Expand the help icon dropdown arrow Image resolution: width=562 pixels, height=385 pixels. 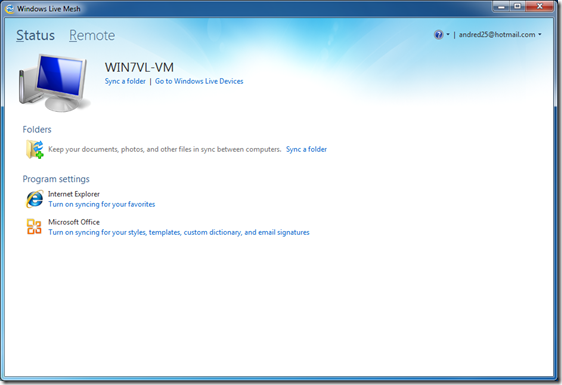coord(448,34)
